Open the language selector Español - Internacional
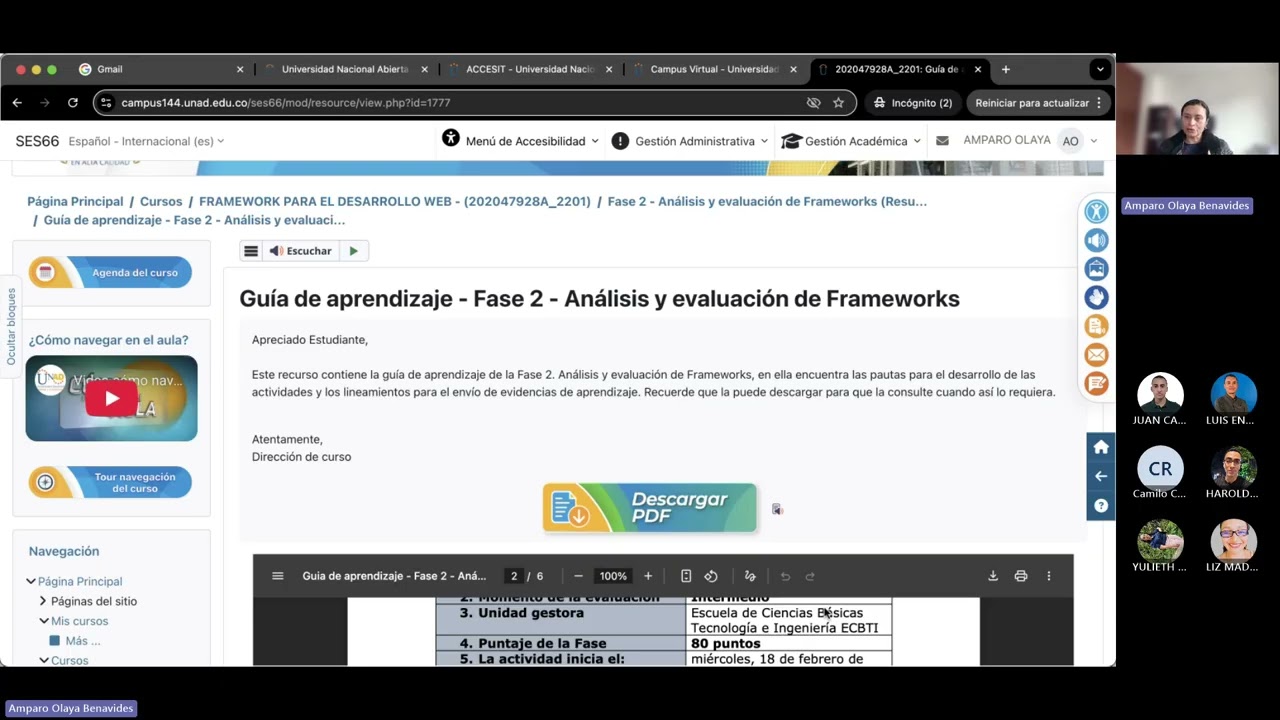Viewport: 1280px width, 720px height. point(146,141)
